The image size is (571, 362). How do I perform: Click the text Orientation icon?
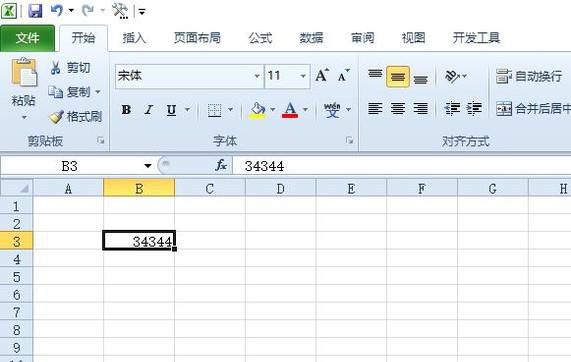pyautogui.click(x=452, y=76)
